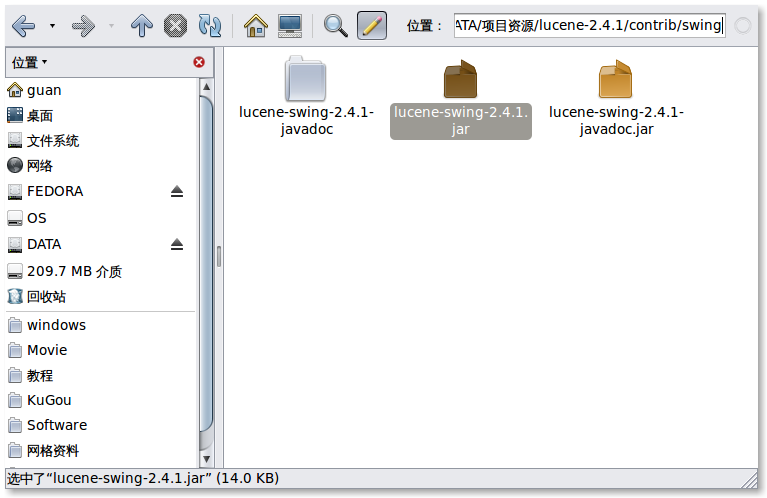Viewport: 767px width, 498px height.
Task: Go back with the left arrow icon
Action: [23, 26]
